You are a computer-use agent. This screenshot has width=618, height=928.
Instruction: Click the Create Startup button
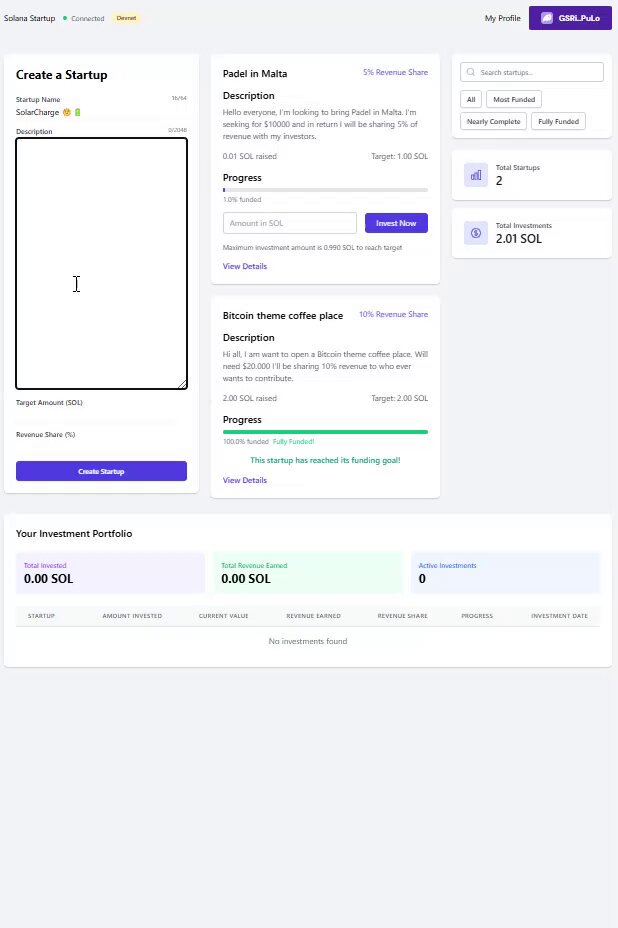point(101,471)
